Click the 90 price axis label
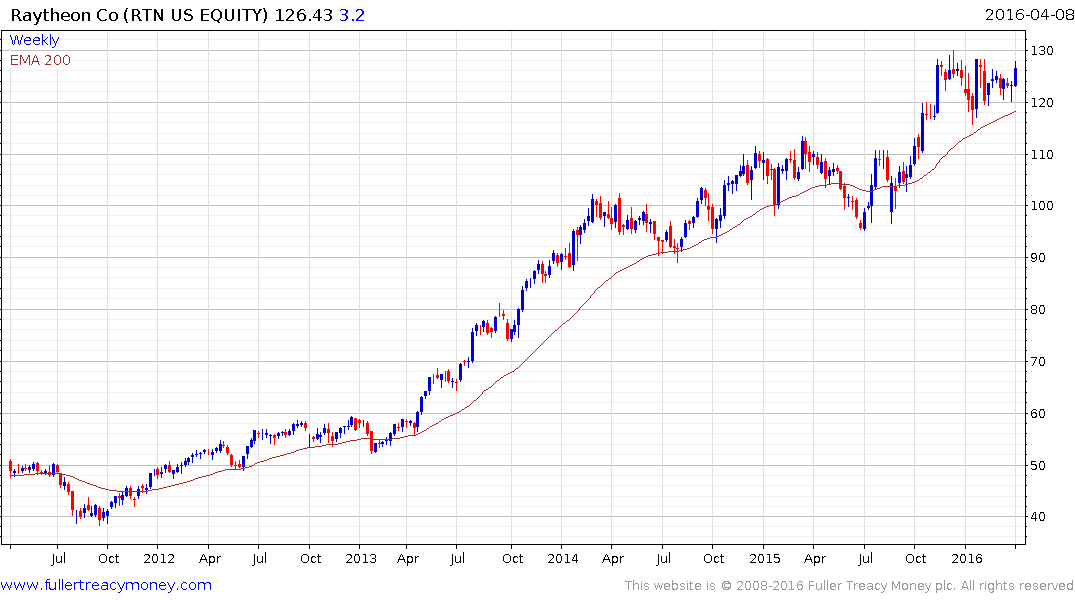 [1038, 258]
